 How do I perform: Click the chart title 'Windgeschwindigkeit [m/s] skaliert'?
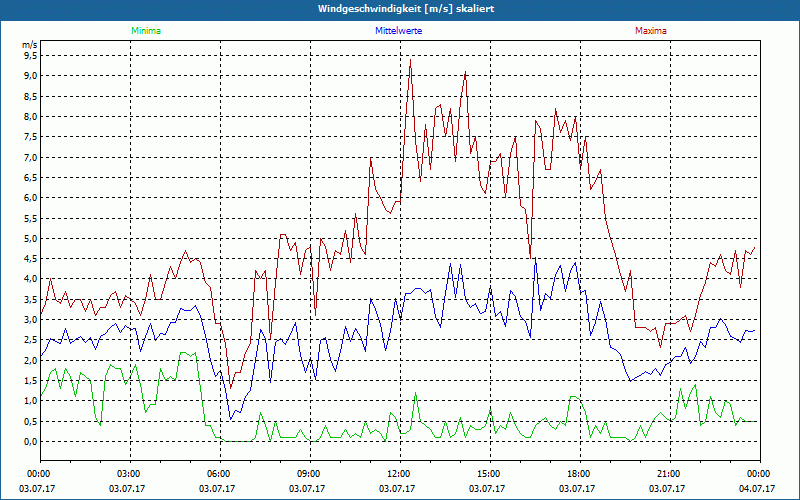406,9
